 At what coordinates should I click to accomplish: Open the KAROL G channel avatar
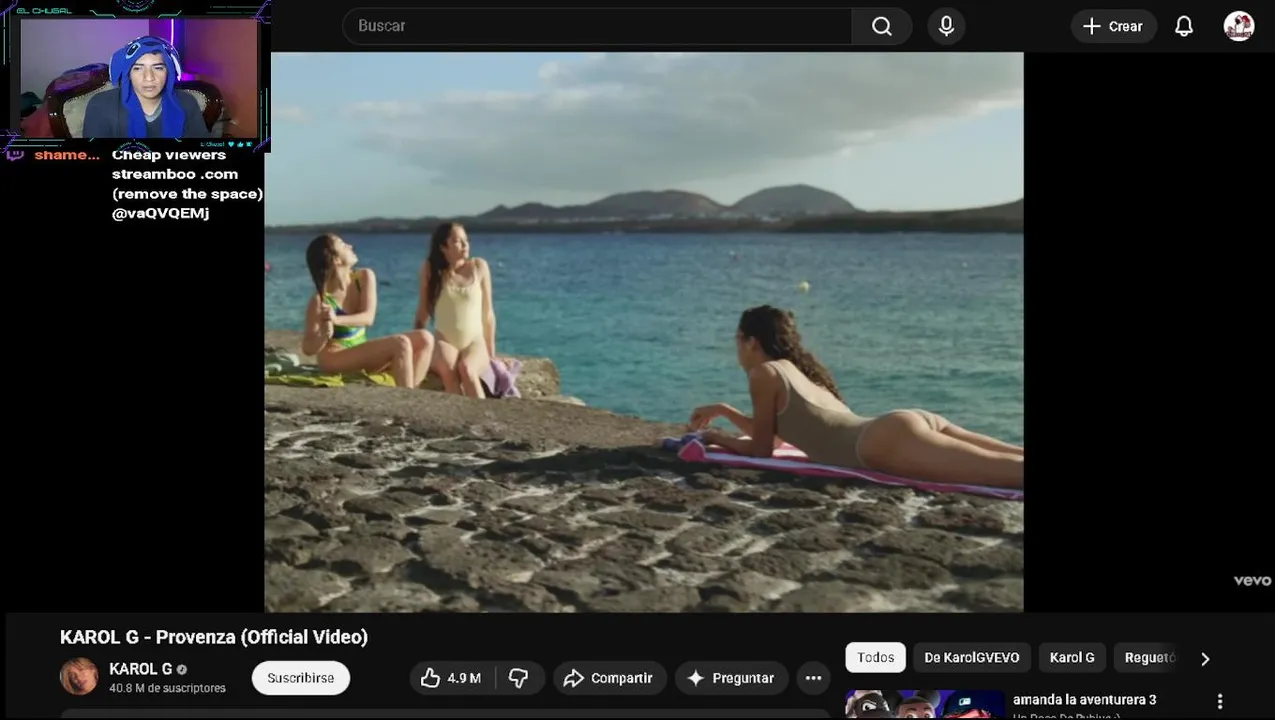(x=79, y=677)
